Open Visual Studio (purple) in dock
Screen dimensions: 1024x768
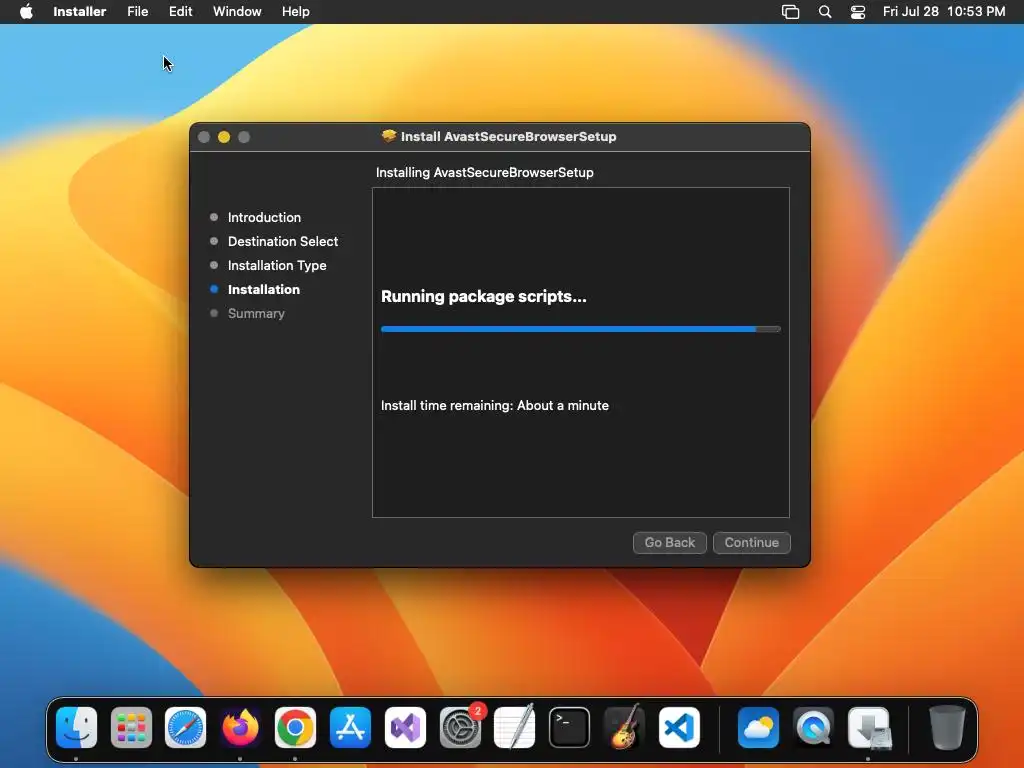[x=405, y=727]
